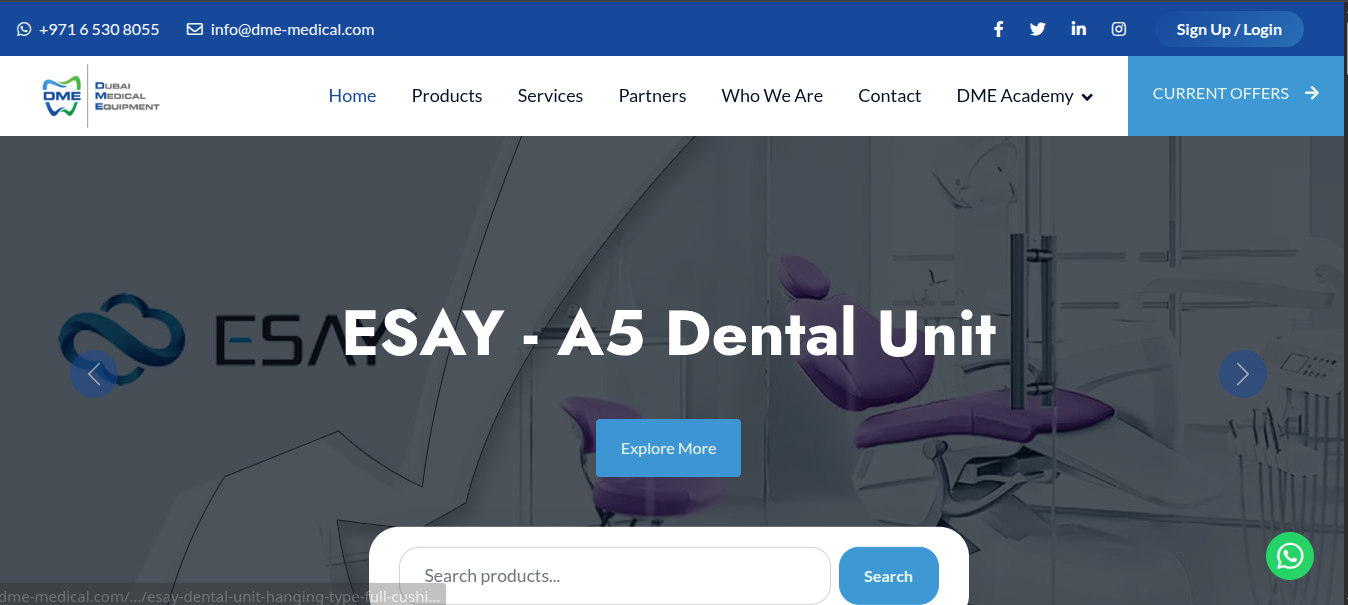Open the Instagram social icon
Viewport: 1348px width, 605px height.
pyautogui.click(x=1119, y=29)
